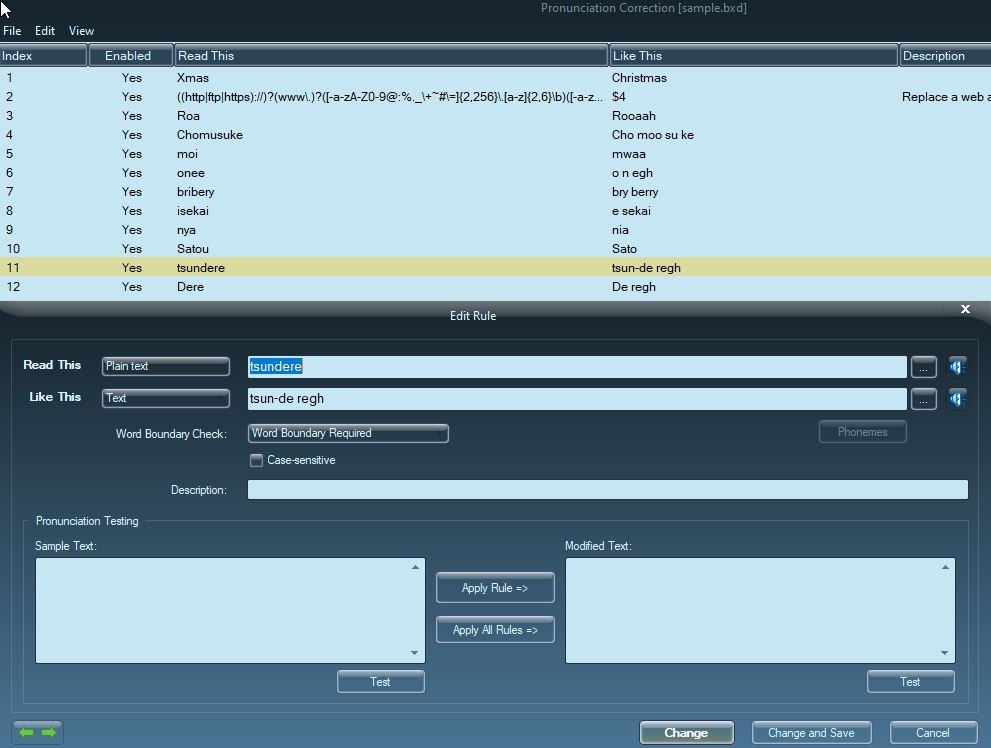This screenshot has width=991, height=748.
Task: Close the Edit Rule panel with X
Action: pyautogui.click(x=965, y=309)
